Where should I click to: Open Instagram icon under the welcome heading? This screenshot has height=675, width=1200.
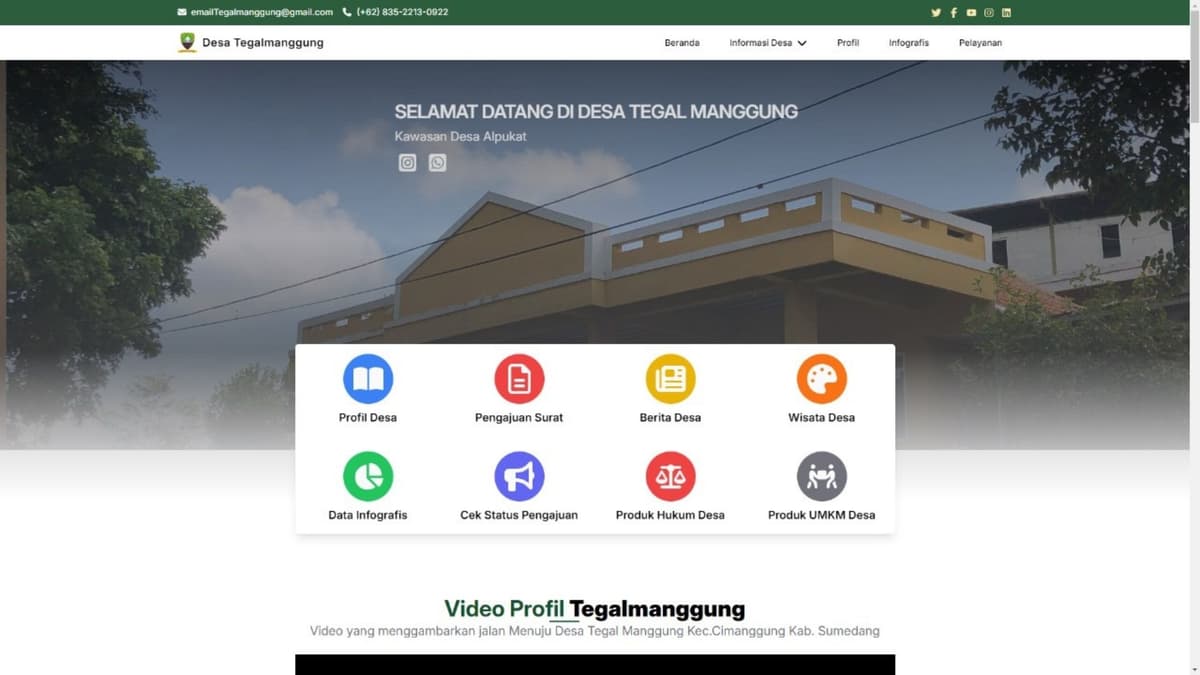[x=407, y=163]
